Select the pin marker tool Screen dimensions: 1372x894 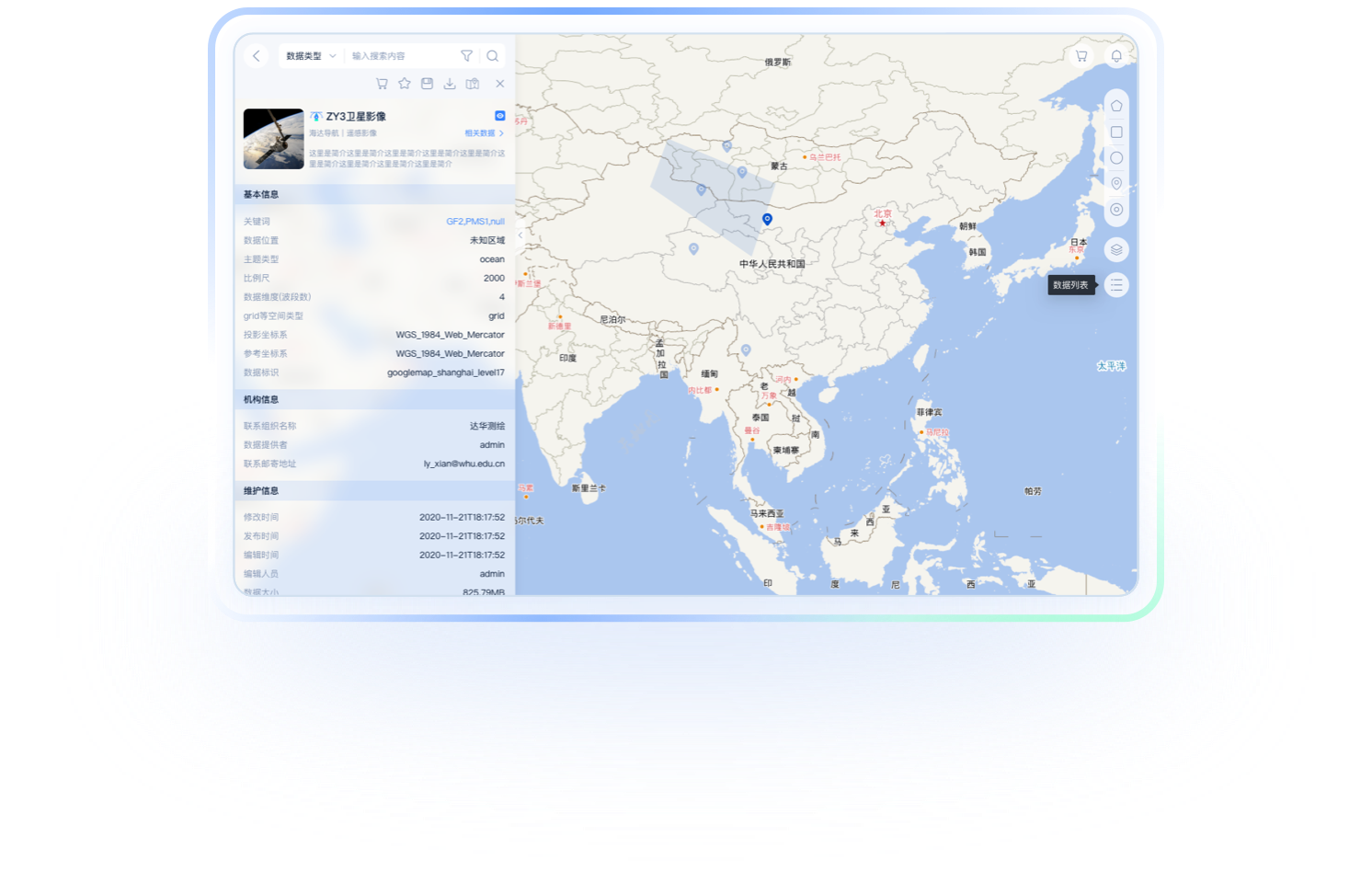point(1116,184)
